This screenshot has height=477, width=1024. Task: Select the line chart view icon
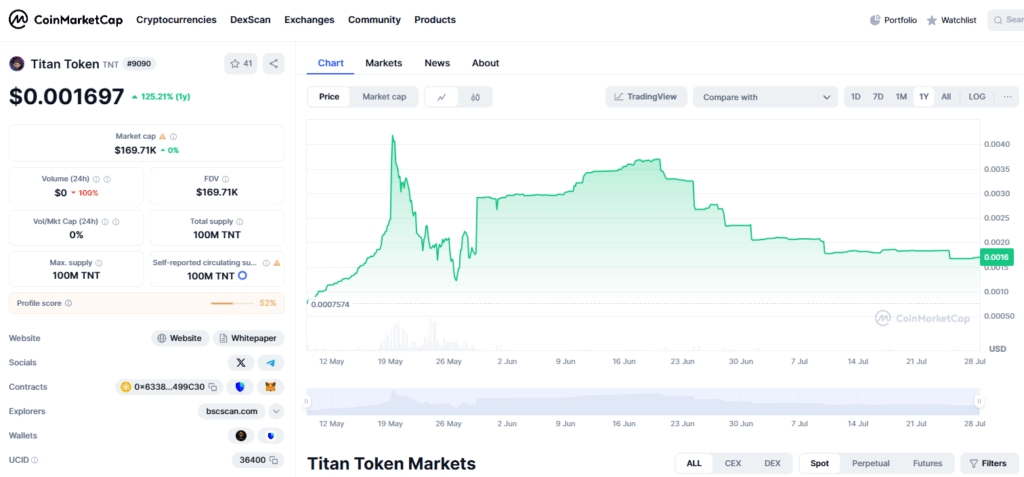point(441,97)
